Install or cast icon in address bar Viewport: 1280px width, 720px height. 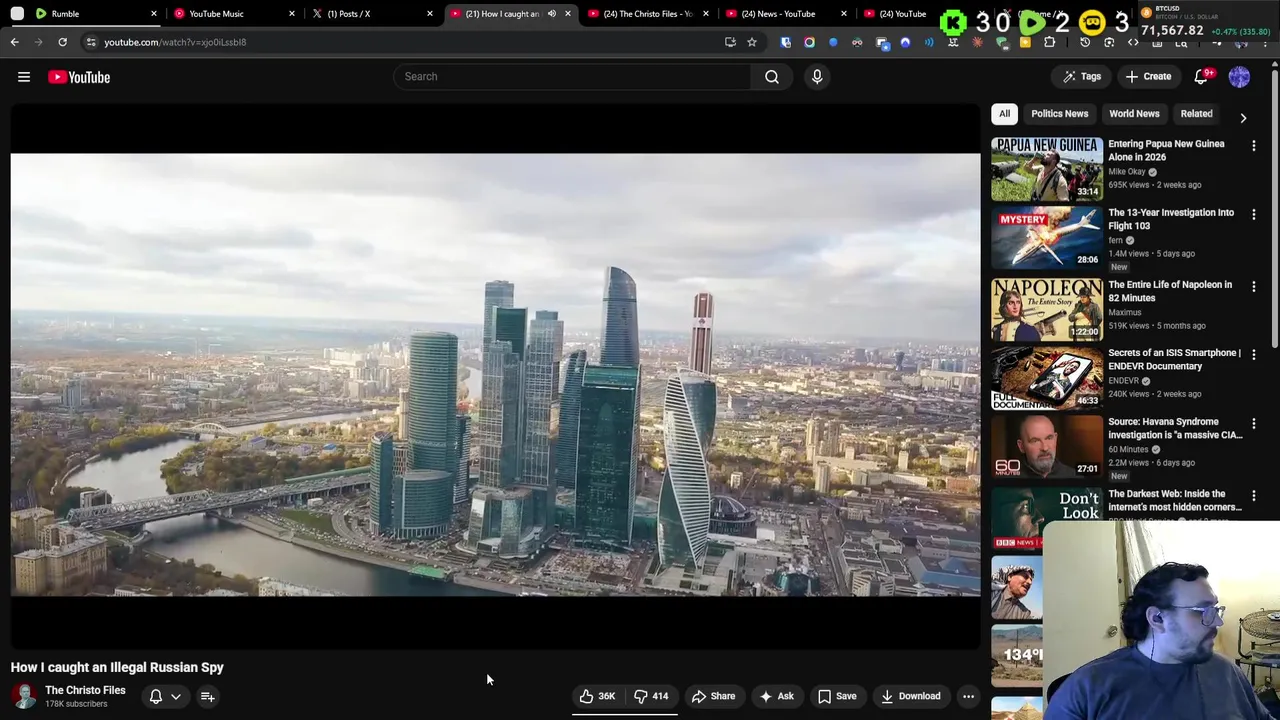point(730,42)
